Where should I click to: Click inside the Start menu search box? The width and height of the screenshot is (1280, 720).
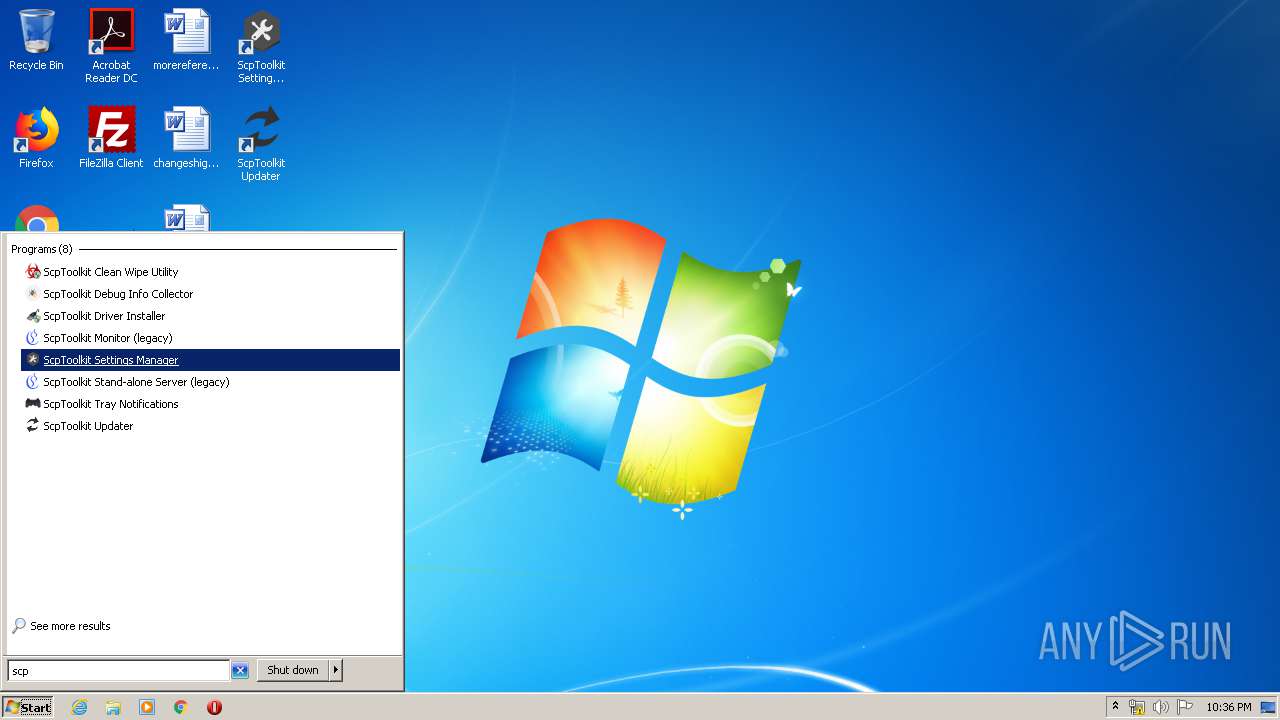[x=119, y=671]
